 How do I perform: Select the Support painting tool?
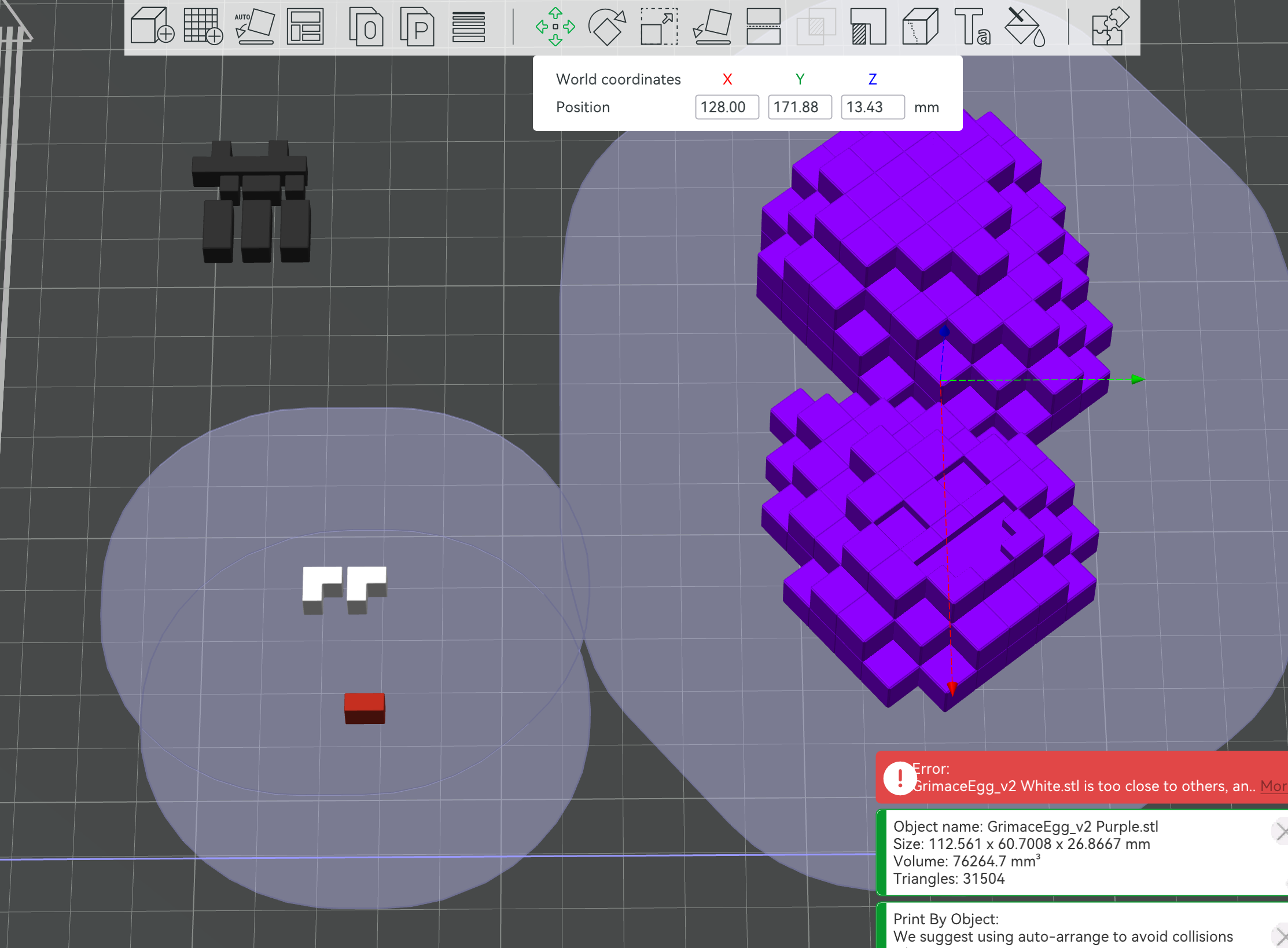point(868,27)
